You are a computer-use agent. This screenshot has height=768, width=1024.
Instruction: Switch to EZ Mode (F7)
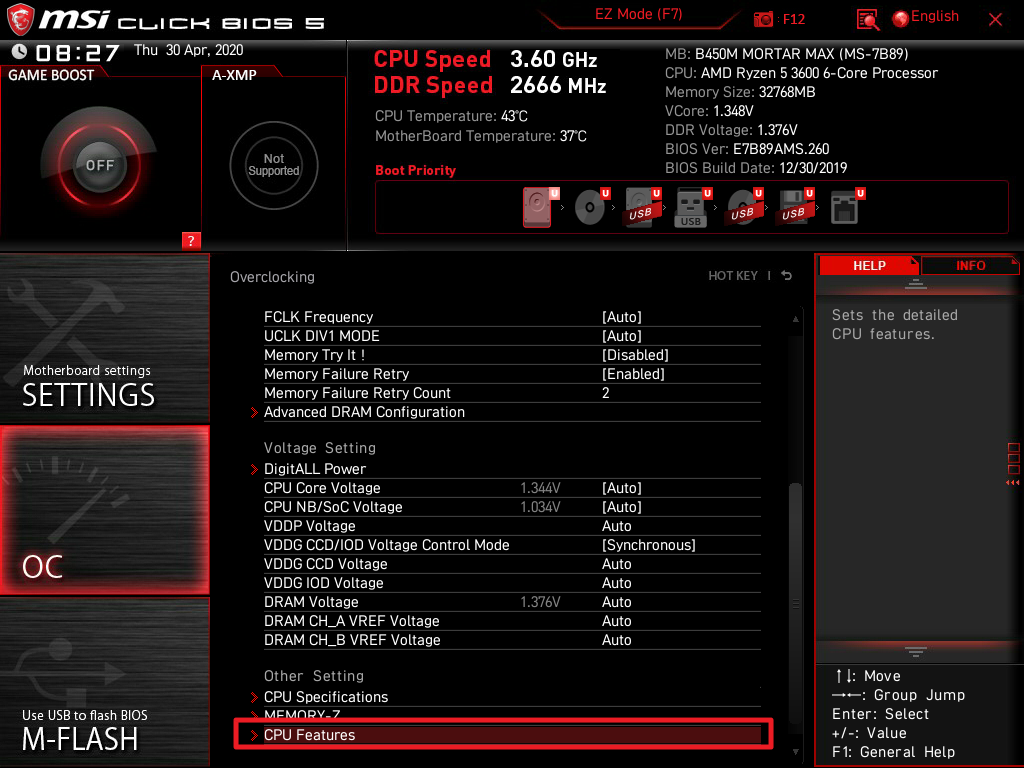coord(638,14)
